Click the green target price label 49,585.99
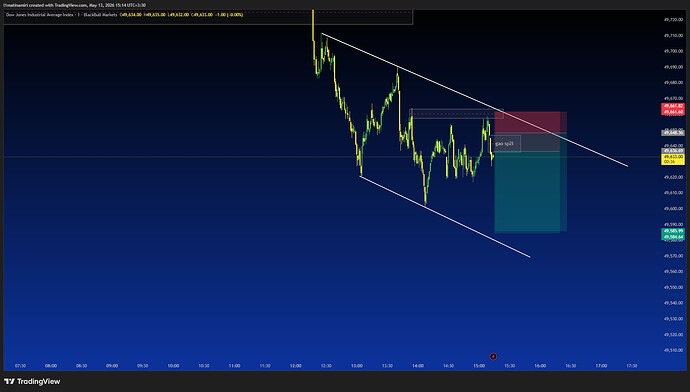The width and height of the screenshot is (690, 392). (x=673, y=231)
